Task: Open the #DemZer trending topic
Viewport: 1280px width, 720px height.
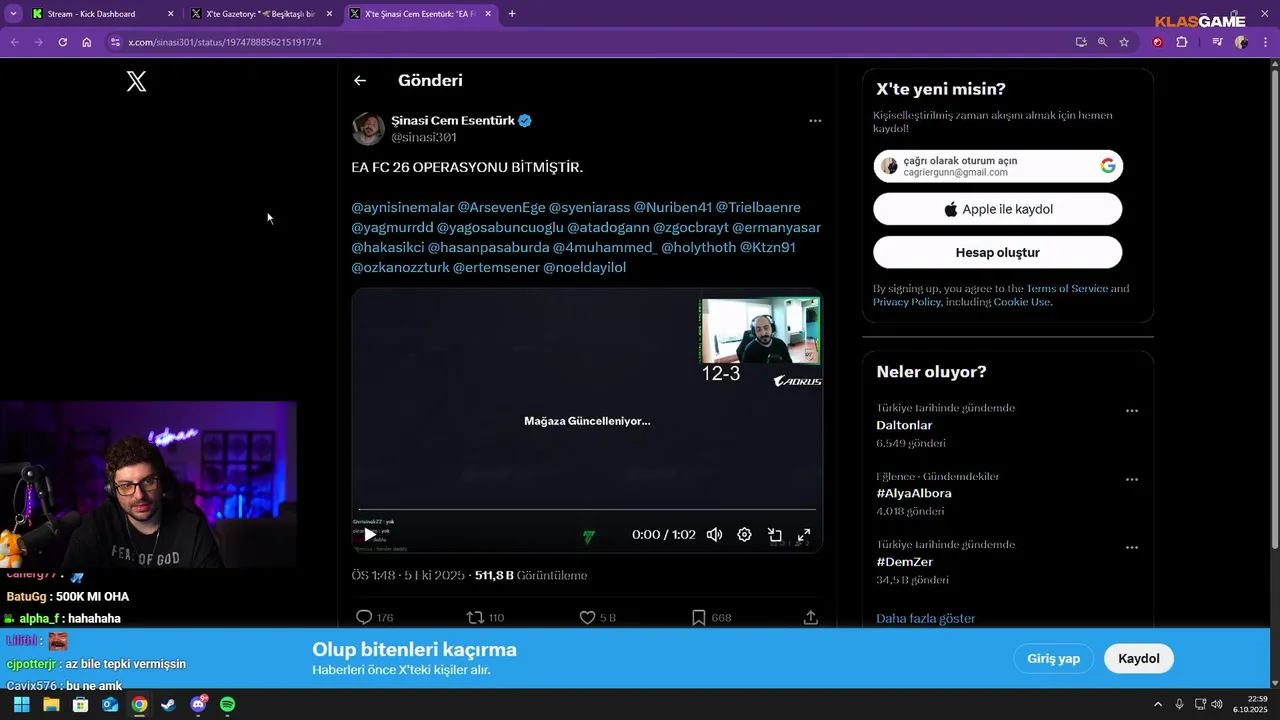Action: [x=904, y=562]
